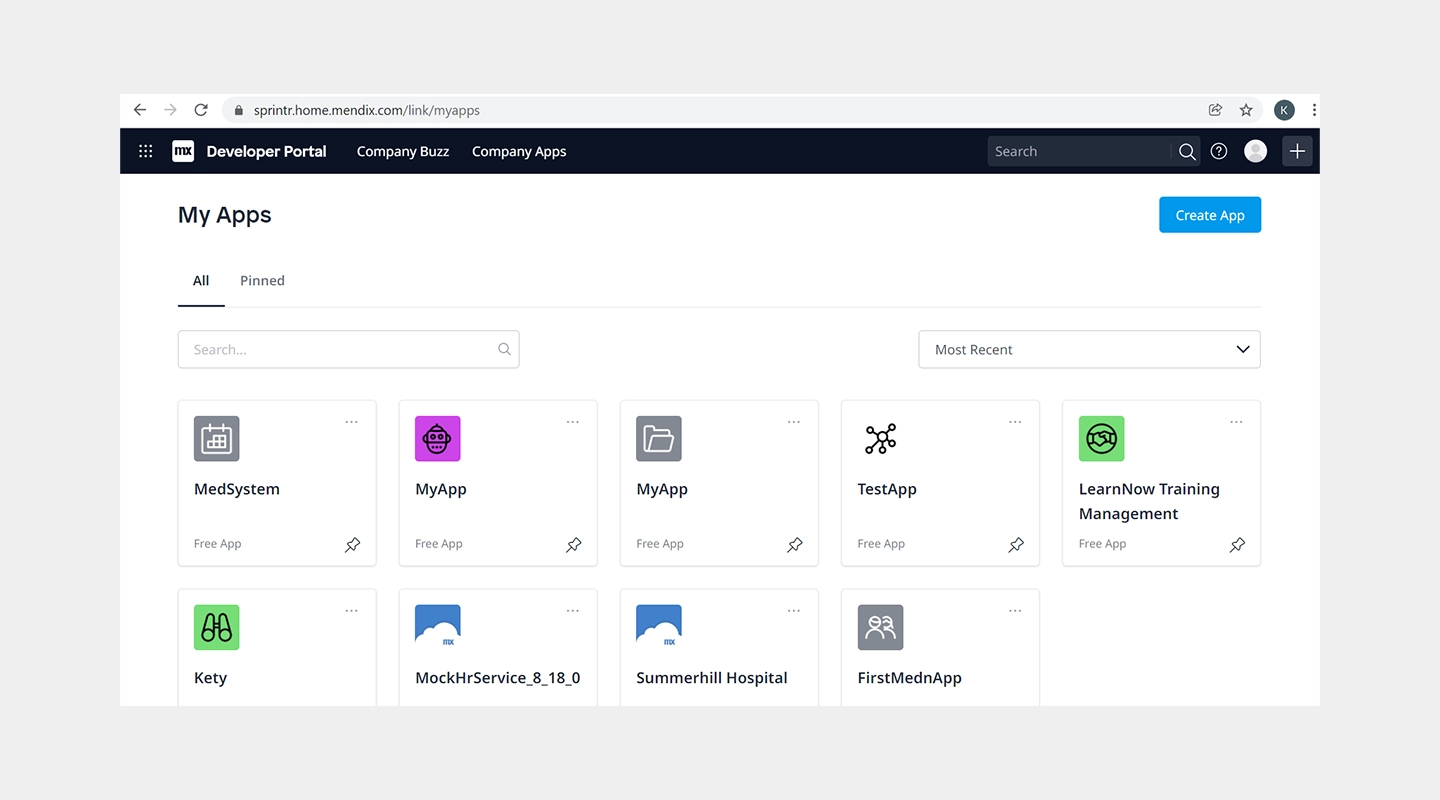Click the header Search field
Image resolution: width=1440 pixels, height=800 pixels.
click(1079, 151)
